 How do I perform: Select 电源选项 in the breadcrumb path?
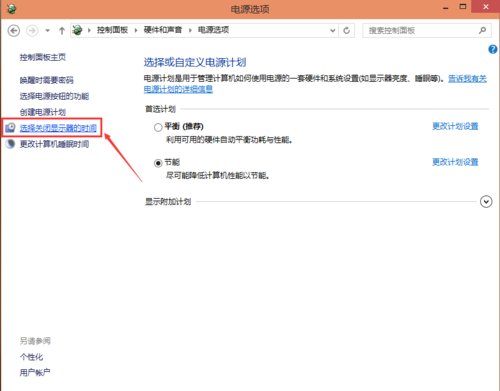[213, 30]
